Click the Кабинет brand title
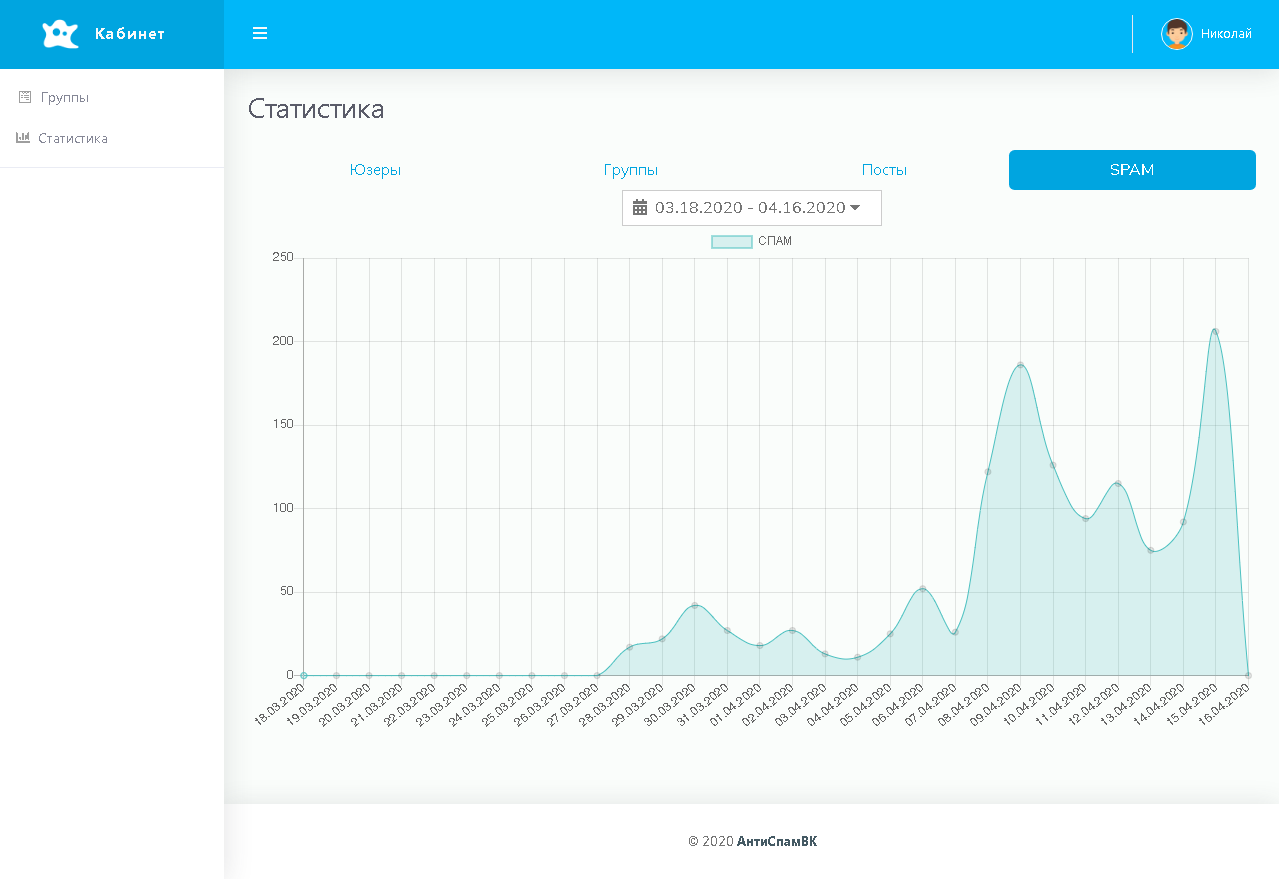Image resolution: width=1279 pixels, height=879 pixels. pos(130,34)
